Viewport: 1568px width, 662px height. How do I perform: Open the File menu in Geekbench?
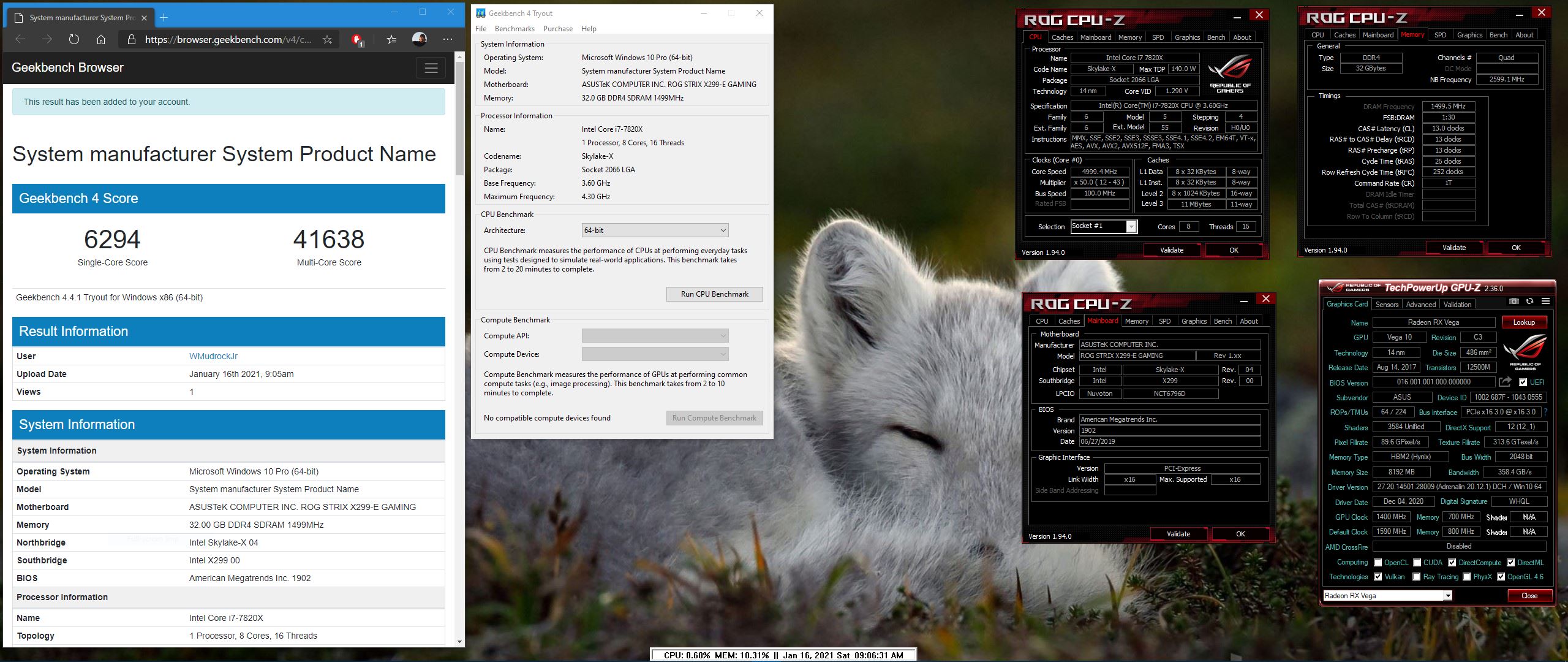point(481,29)
